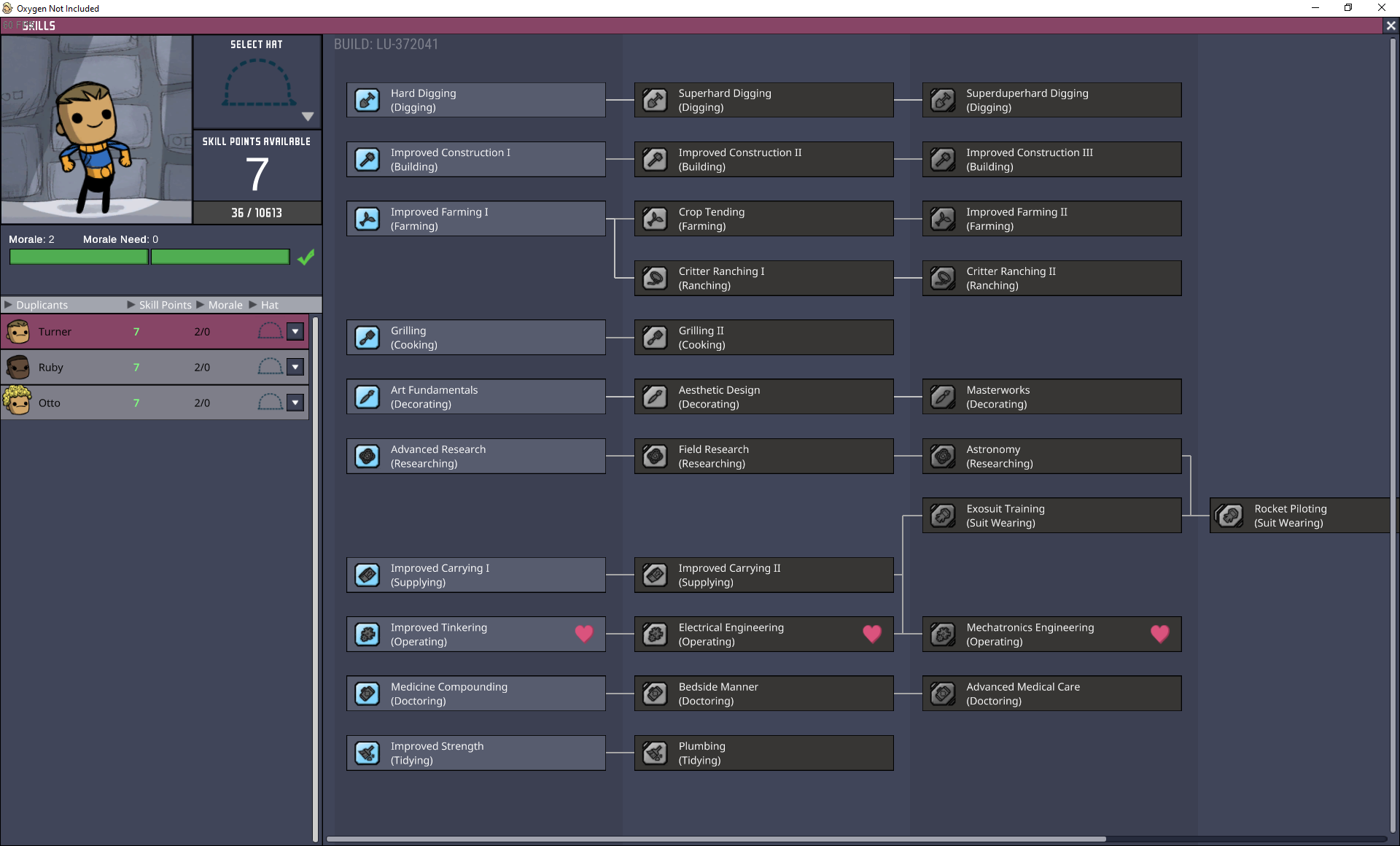Open the Select Hat dropdown arrow
This screenshot has height=846, width=1400.
(x=308, y=117)
